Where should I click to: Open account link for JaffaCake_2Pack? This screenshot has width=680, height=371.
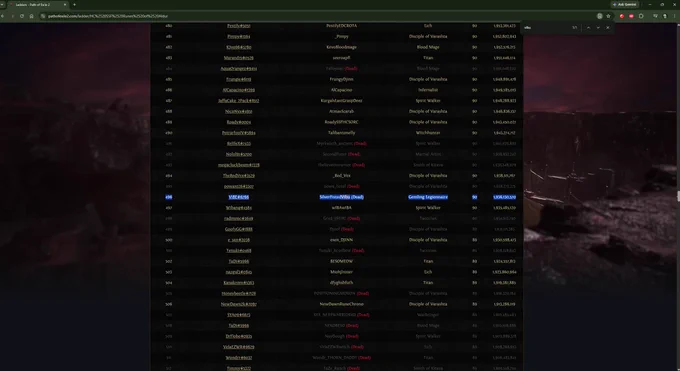pyautogui.click(x=239, y=101)
